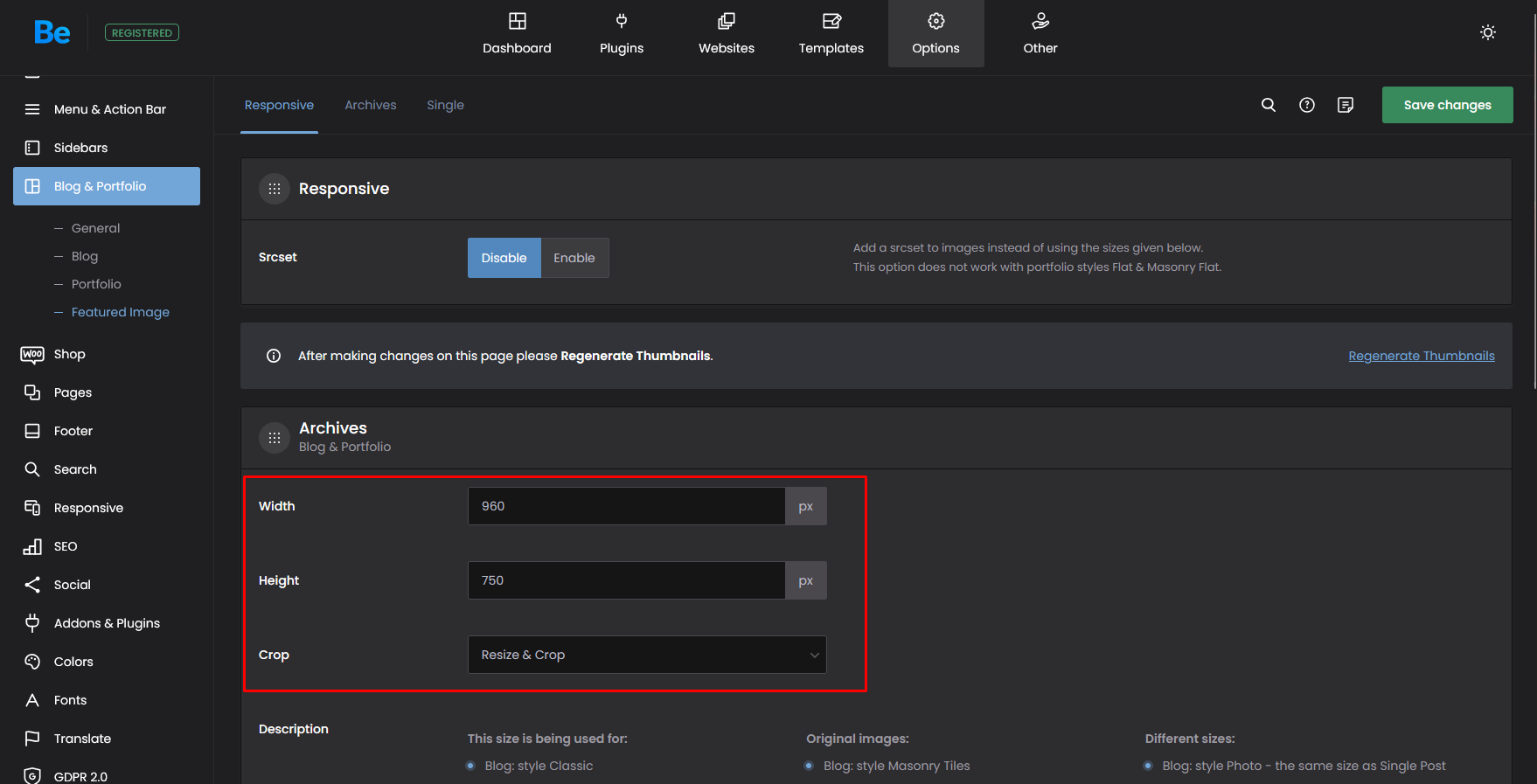
Task: Open the Plugins section
Action: click(622, 34)
